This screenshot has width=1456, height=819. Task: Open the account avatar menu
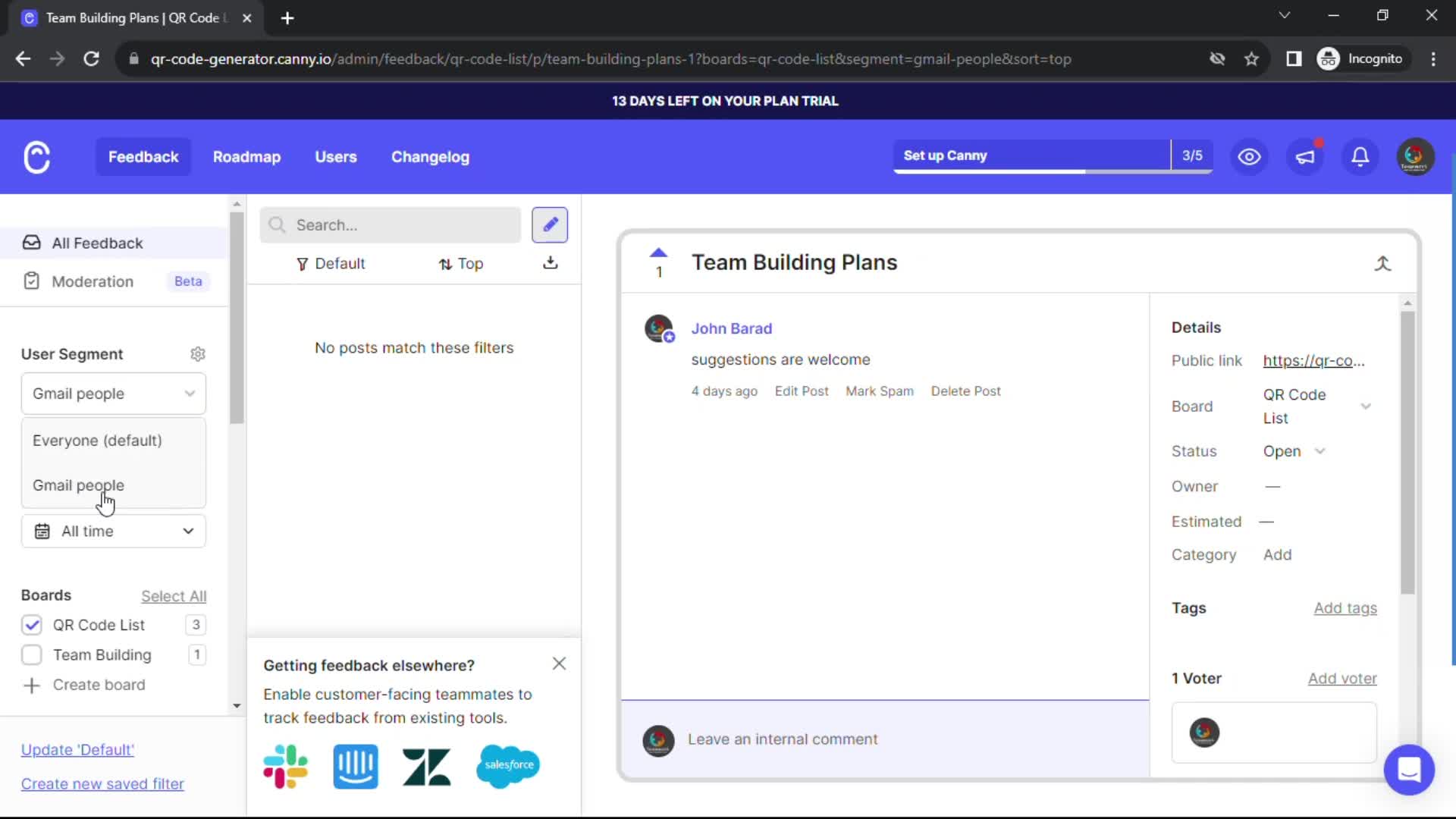pos(1415,156)
